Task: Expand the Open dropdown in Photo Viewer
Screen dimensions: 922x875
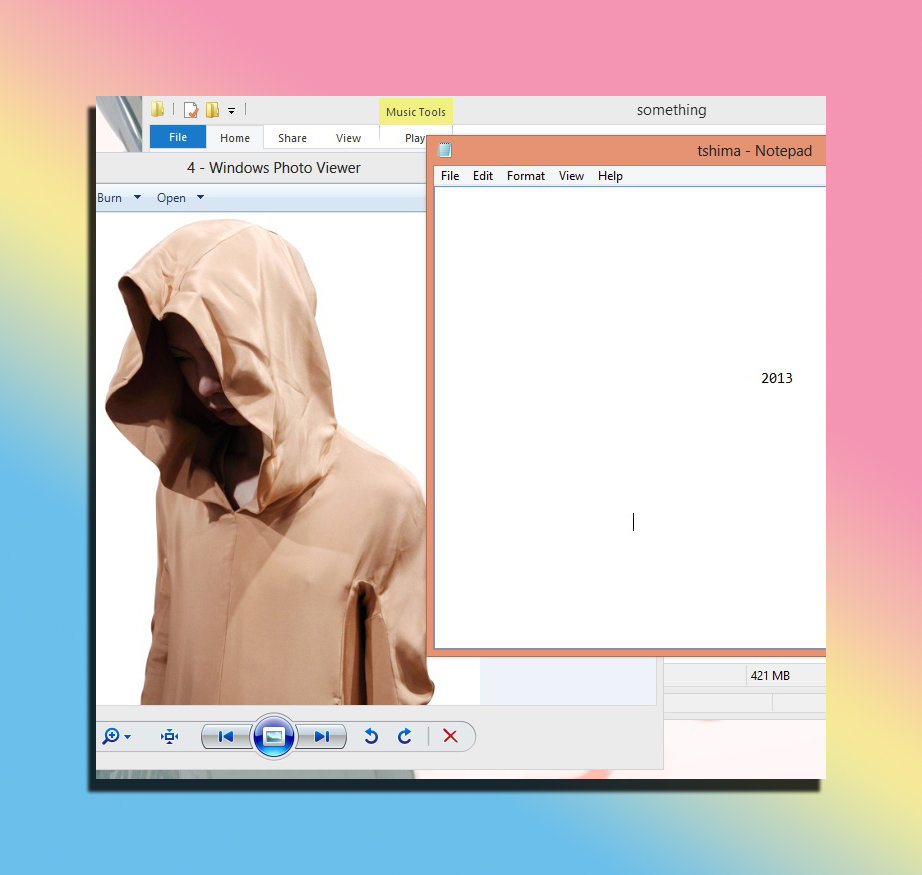Action: pyautogui.click(x=200, y=197)
